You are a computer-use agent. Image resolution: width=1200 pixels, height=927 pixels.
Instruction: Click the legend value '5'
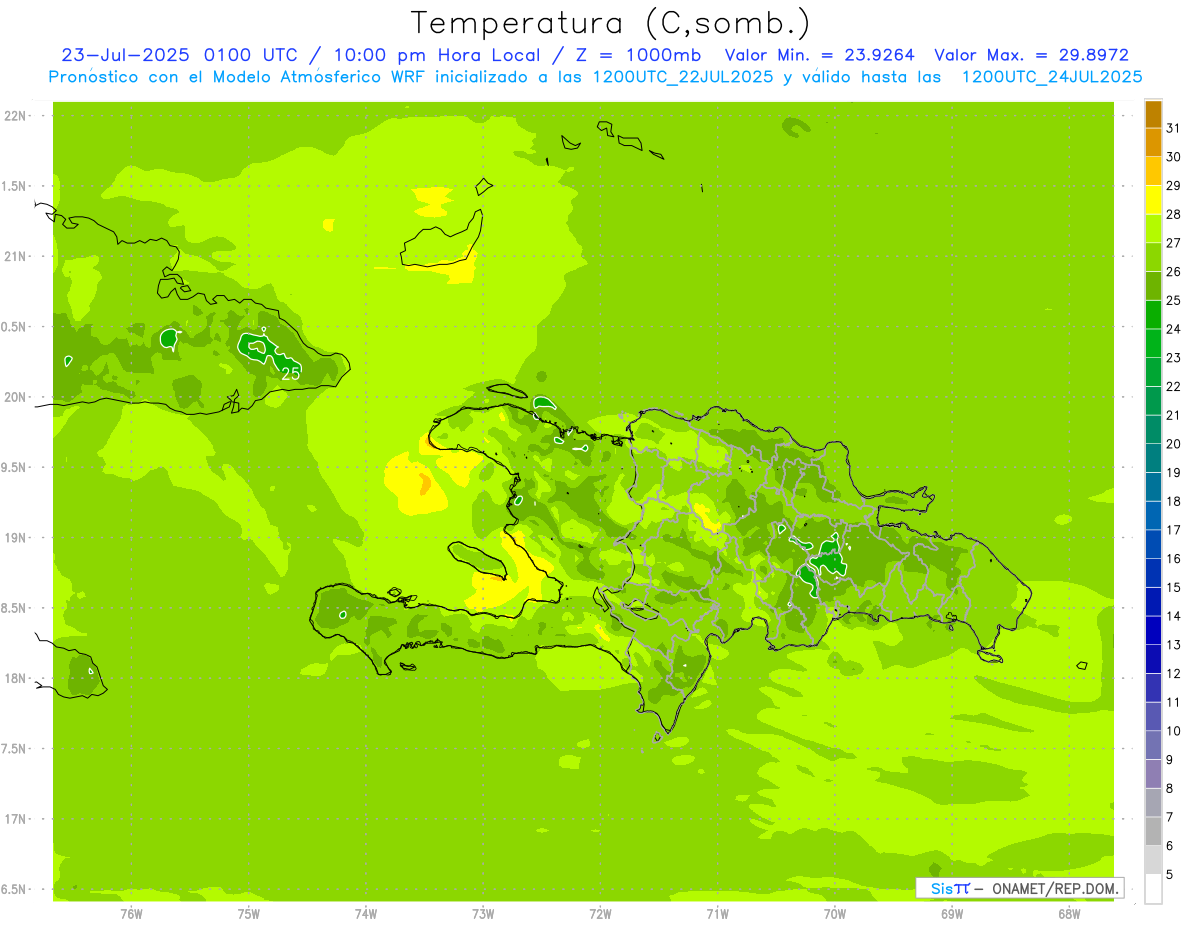coord(1169,875)
